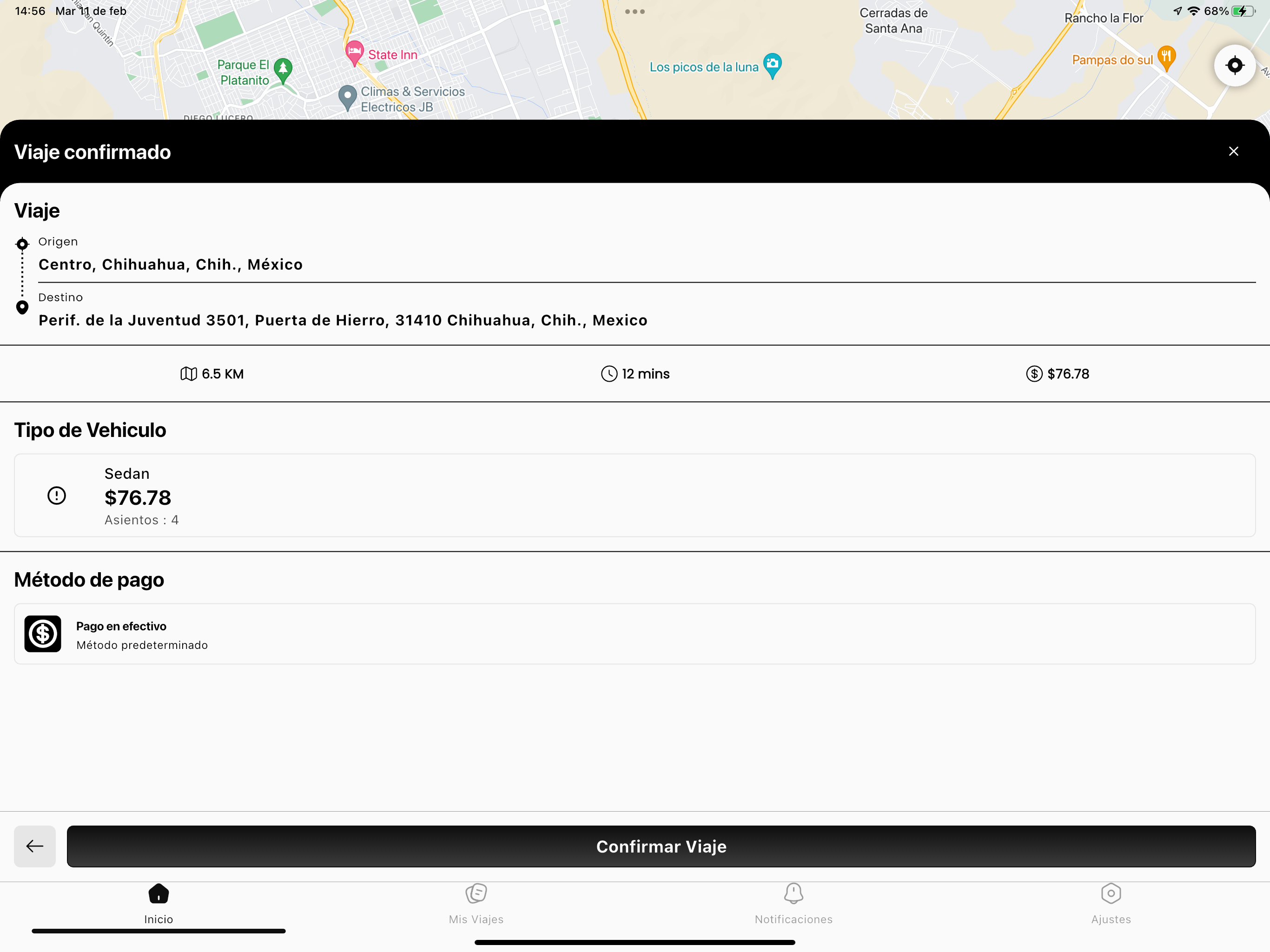Tap the battery indicator in the status bar

(1243, 11)
